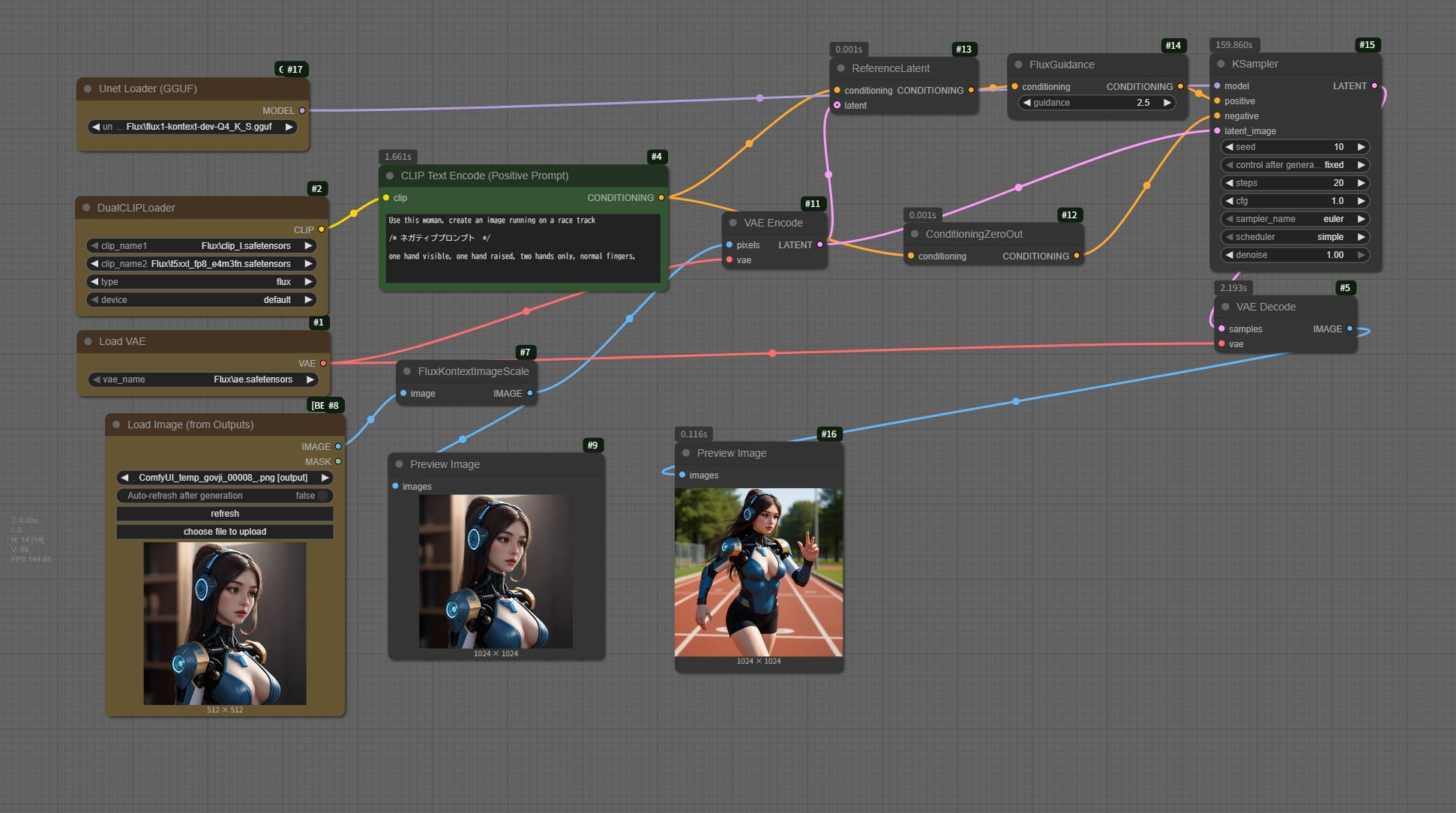
Task: Click the KSampler LATENT output port
Action: pyautogui.click(x=1374, y=85)
